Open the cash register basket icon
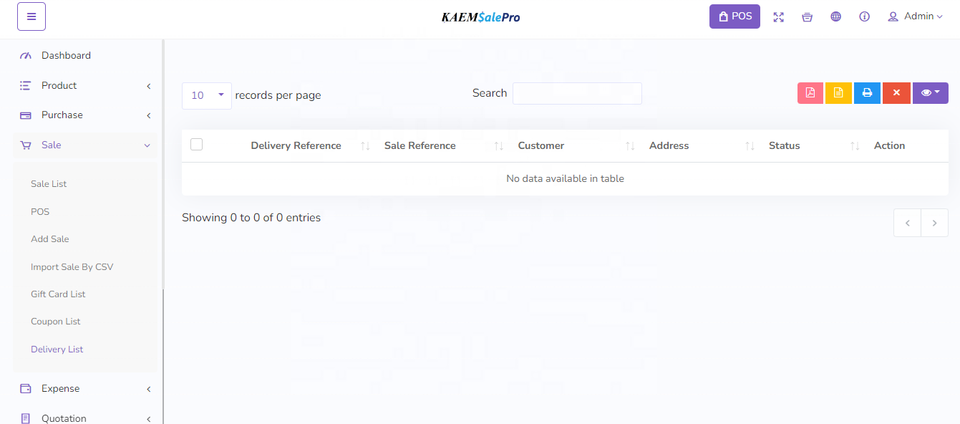Viewport: 960px width, 424px height. [x=807, y=17]
